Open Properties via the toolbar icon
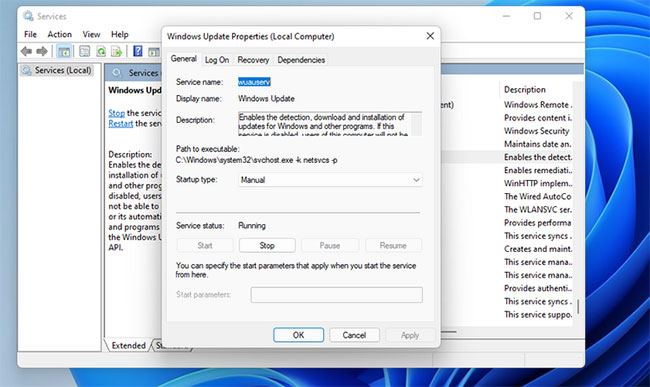This screenshot has width=650, height=387. (85, 51)
